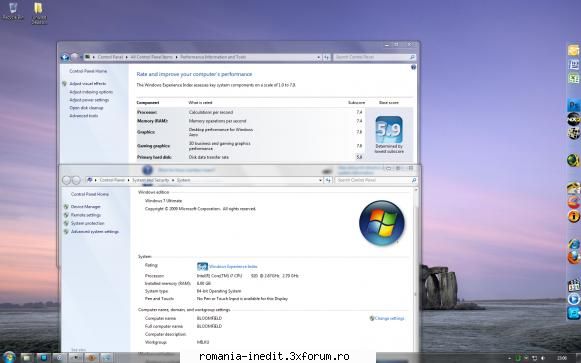Click computer name value BLOOMFIELD
The height and width of the screenshot is (363, 581).
point(209,318)
